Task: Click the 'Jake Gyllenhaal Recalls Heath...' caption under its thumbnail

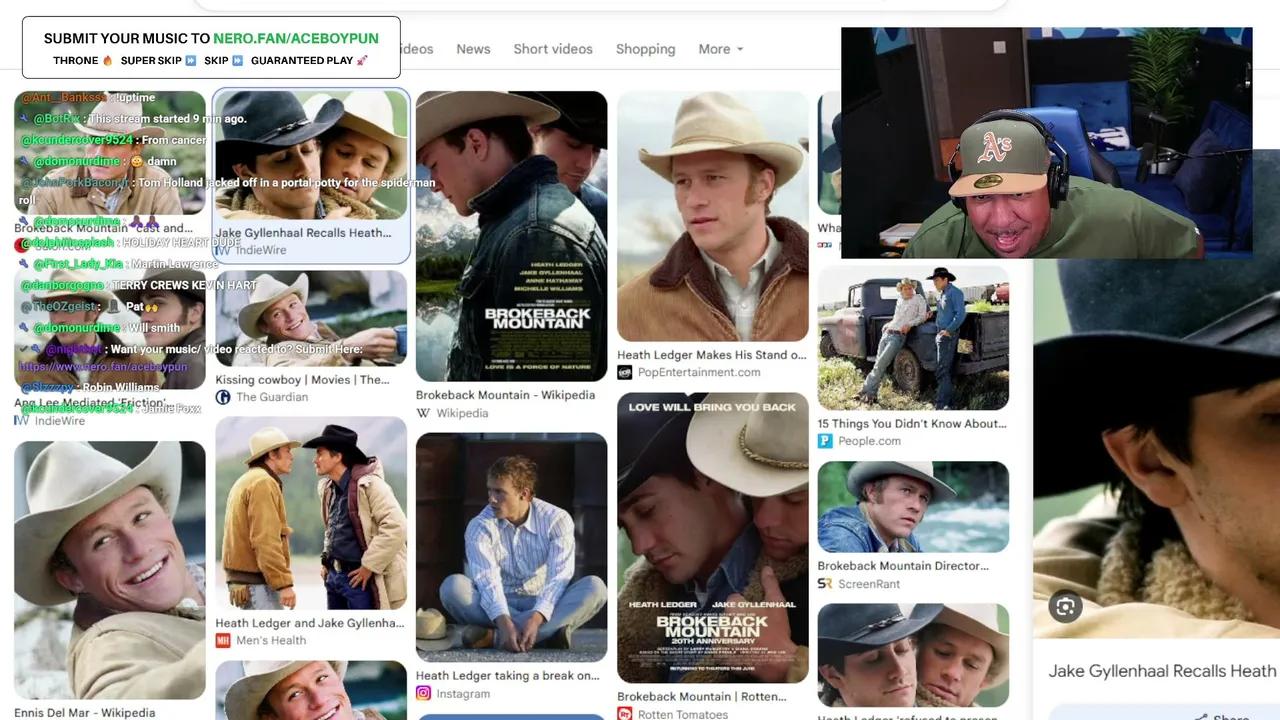Action: click(303, 233)
